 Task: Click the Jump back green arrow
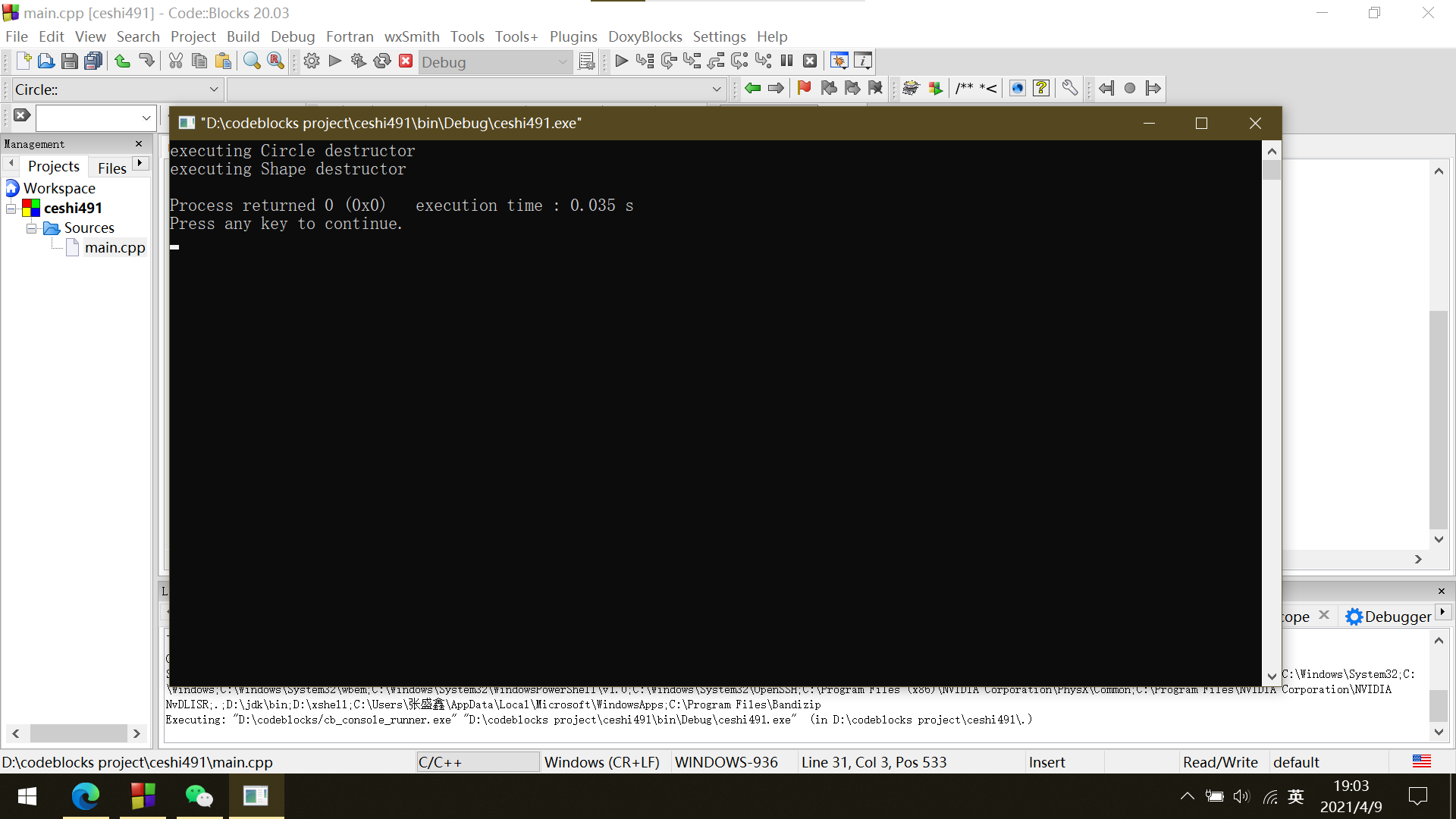(x=752, y=89)
